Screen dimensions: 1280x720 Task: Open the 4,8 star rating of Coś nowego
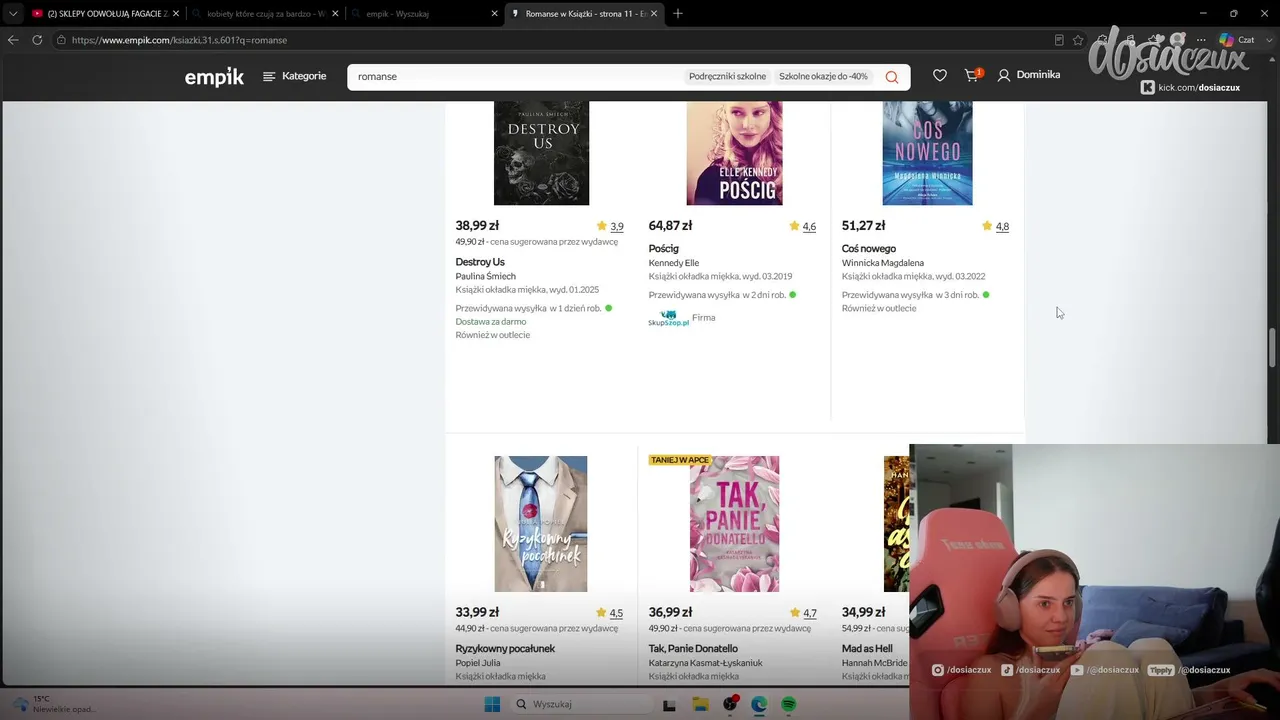click(996, 227)
